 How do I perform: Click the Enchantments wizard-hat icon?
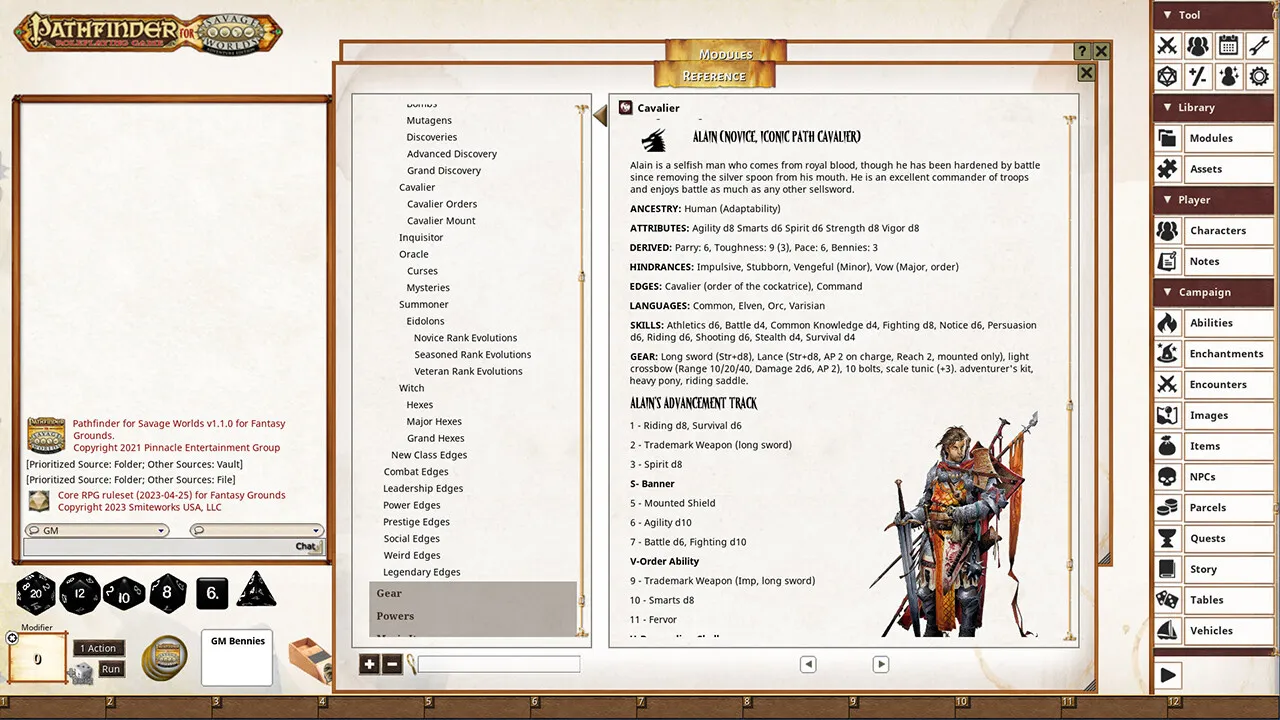(1167, 354)
